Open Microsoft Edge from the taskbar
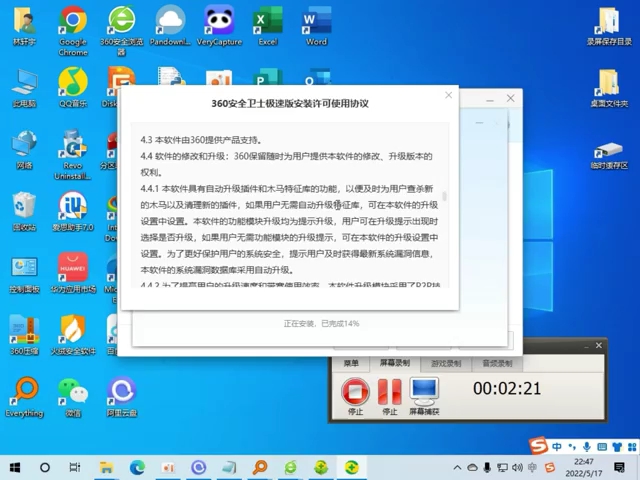Screen dimensions: 640x480 coord(138,467)
